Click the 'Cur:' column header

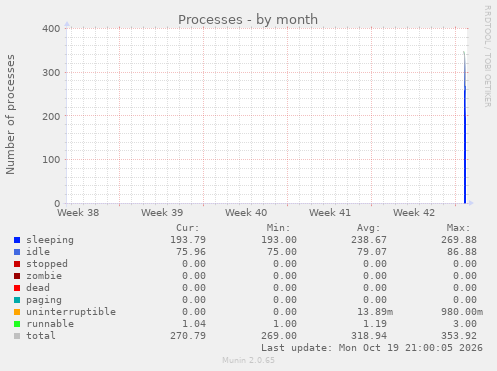[188, 228]
